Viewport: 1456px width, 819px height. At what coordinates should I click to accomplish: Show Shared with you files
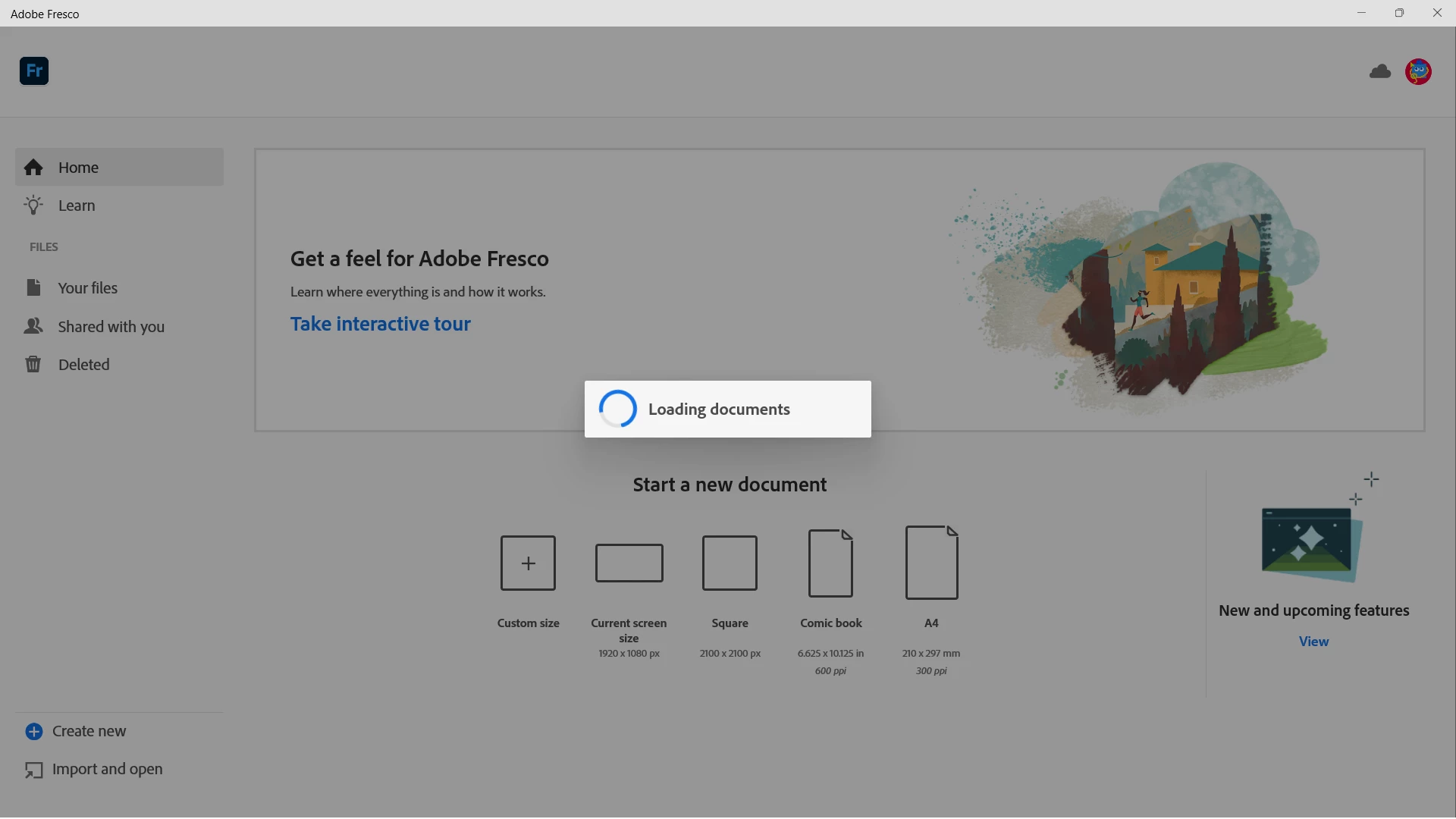111,327
